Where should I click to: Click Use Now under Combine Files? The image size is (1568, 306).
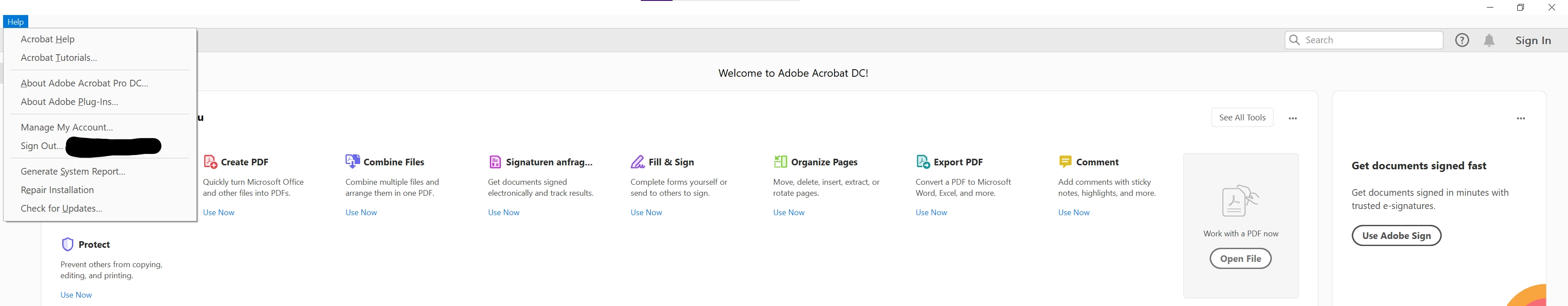[361, 213]
